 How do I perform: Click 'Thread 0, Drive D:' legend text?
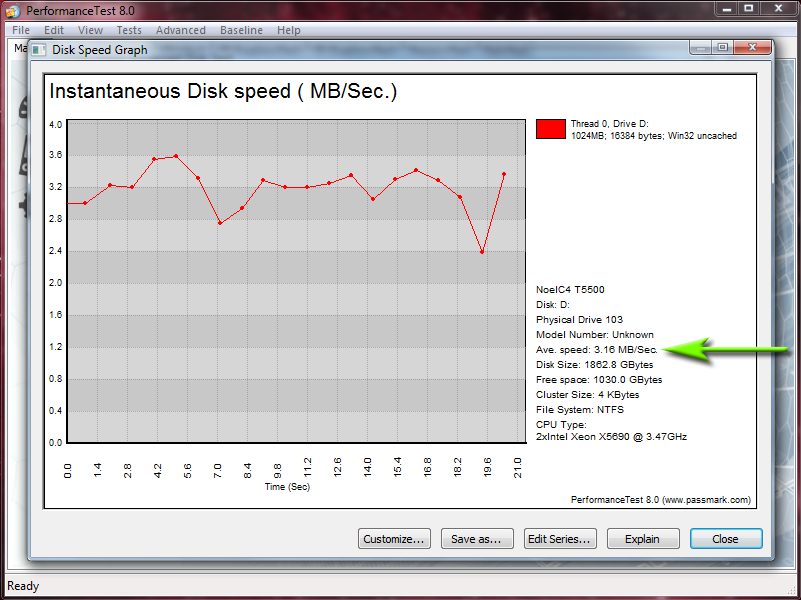click(609, 124)
